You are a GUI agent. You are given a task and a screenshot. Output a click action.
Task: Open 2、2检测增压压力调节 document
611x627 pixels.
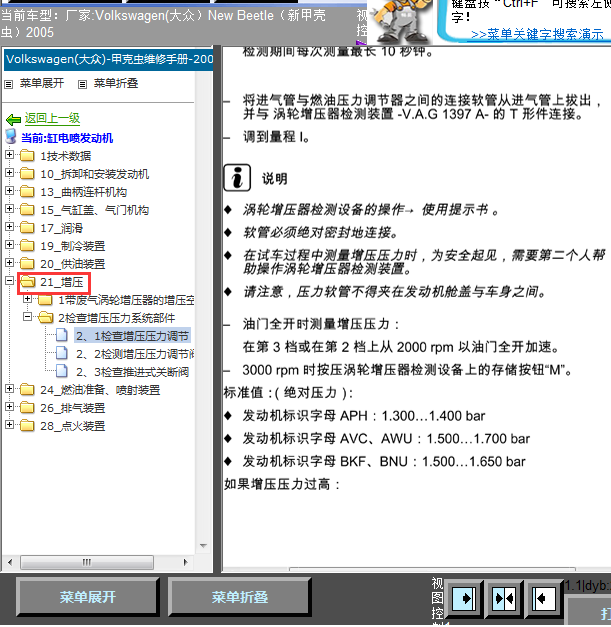135,354
